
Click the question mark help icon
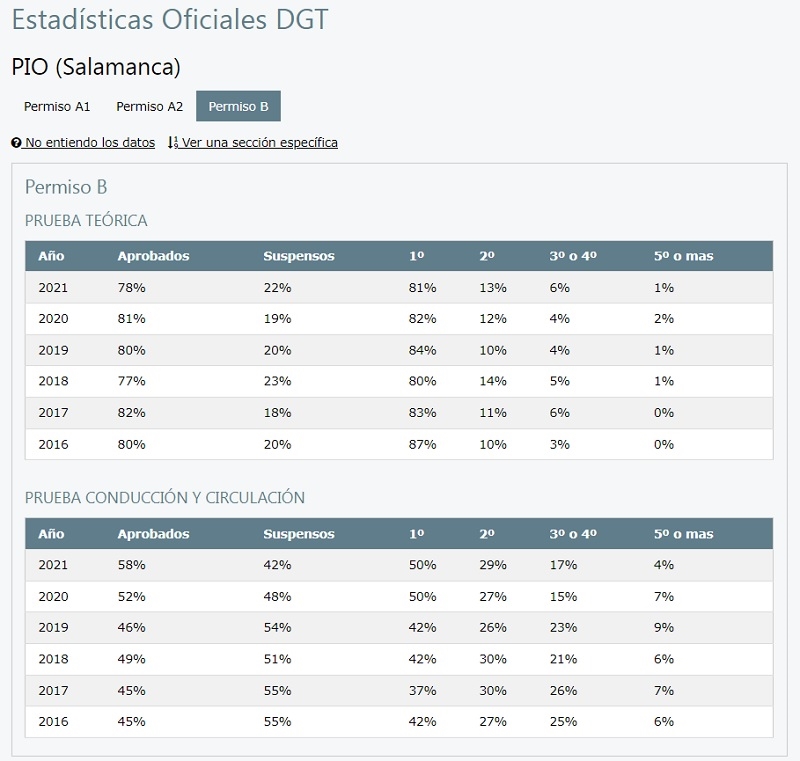[x=16, y=143]
